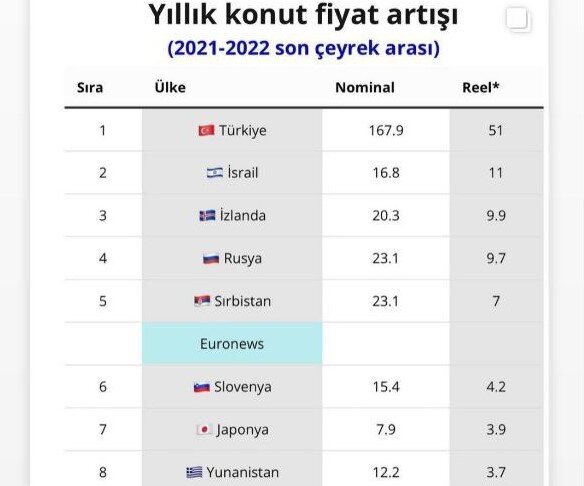This screenshot has height=486, width=584.
Task: Click the Sırbistan flag icon
Action: 202,301
